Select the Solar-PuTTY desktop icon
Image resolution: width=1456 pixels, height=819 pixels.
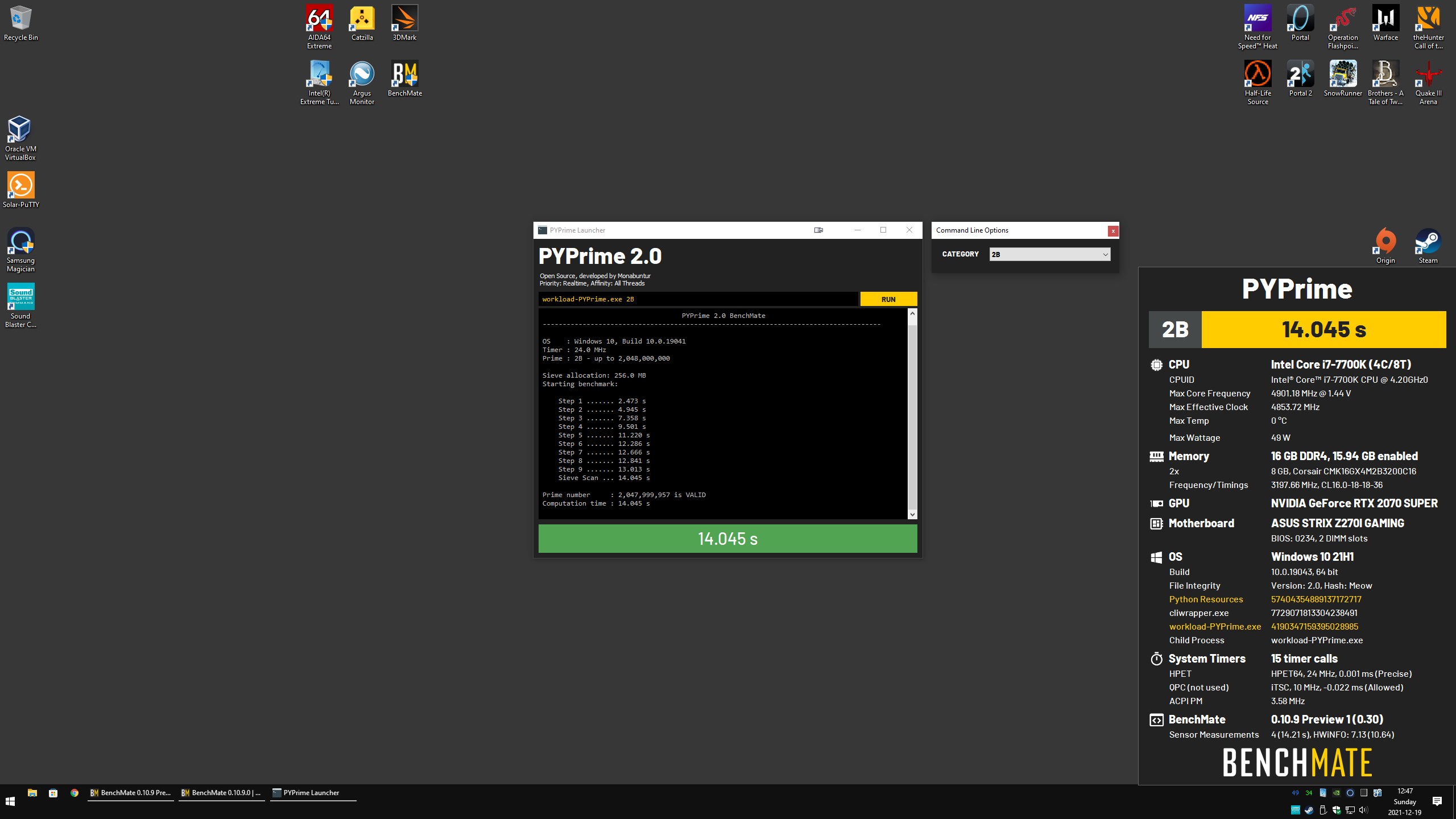click(x=20, y=190)
